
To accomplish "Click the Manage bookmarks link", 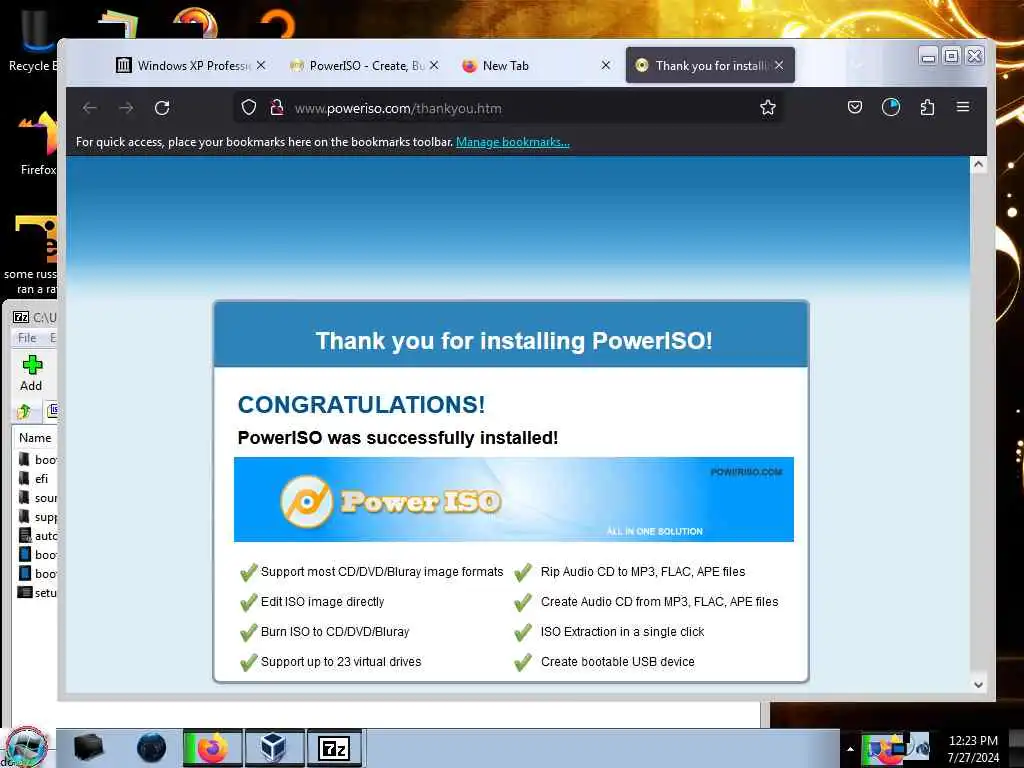I will [513, 142].
